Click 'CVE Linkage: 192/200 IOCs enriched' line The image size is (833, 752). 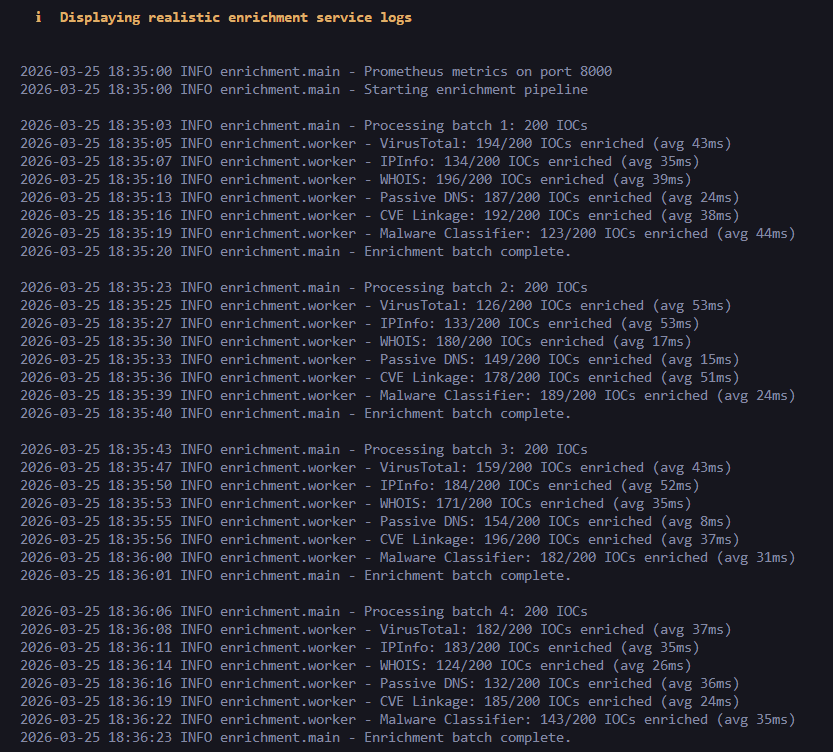(x=380, y=216)
